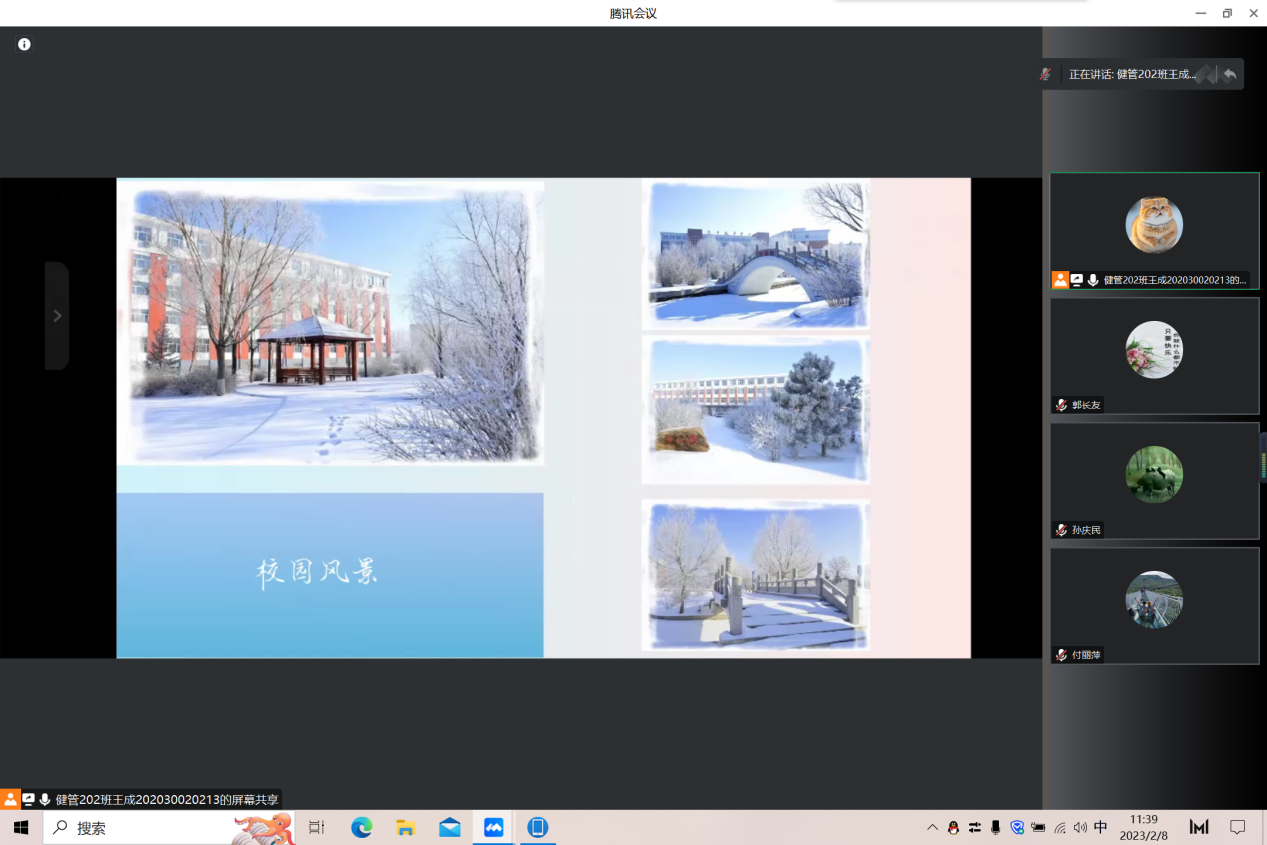Switch to Tencent Meeting taskbar icon
Image resolution: width=1267 pixels, height=845 pixels.
(493, 828)
